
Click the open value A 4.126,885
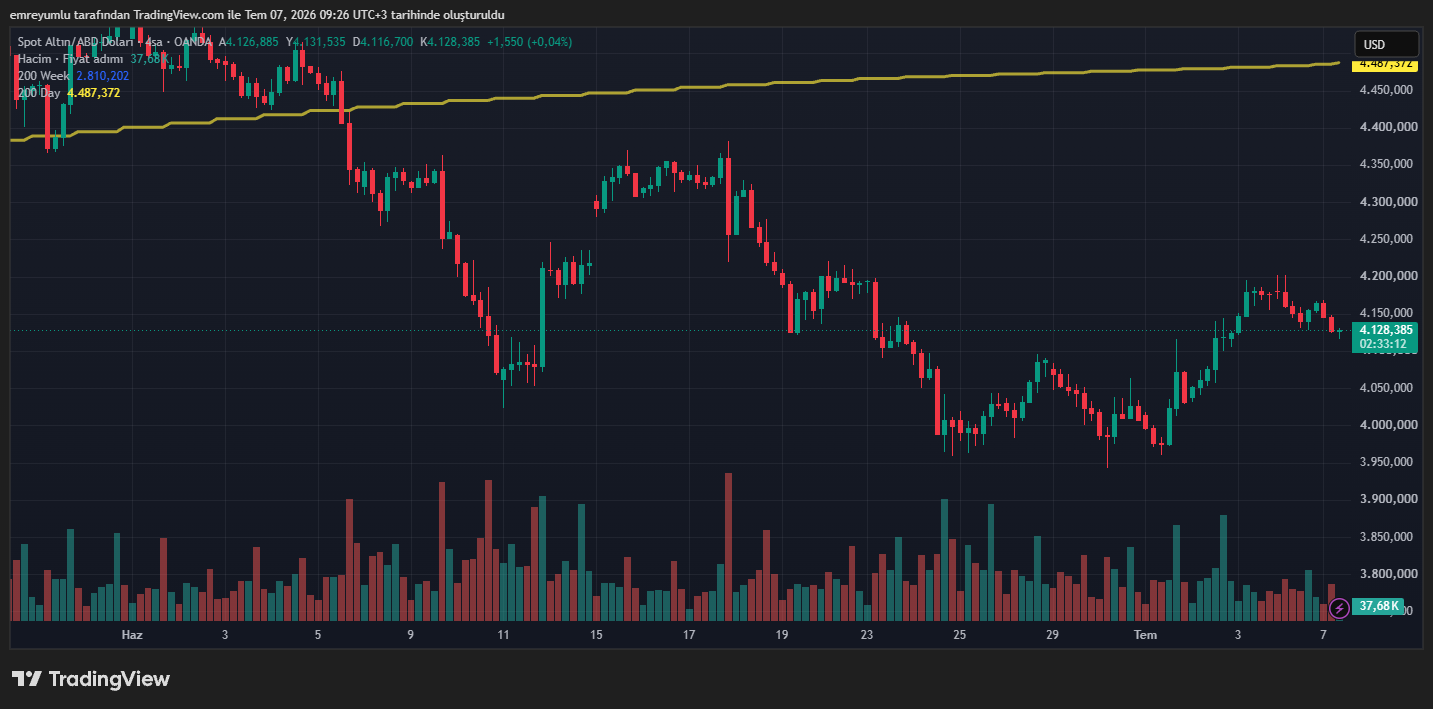(x=249, y=42)
